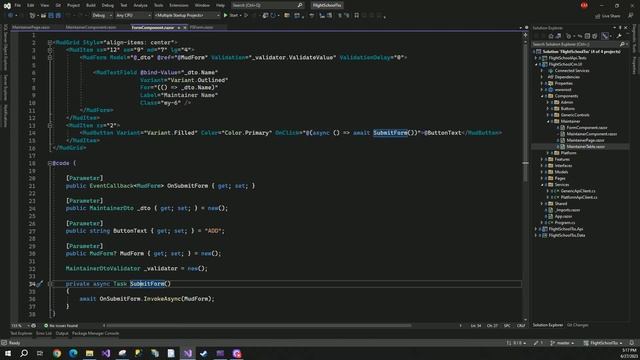This screenshot has width=640, height=360.
Task: Open the Windows Start menu
Action: [x=8, y=353]
